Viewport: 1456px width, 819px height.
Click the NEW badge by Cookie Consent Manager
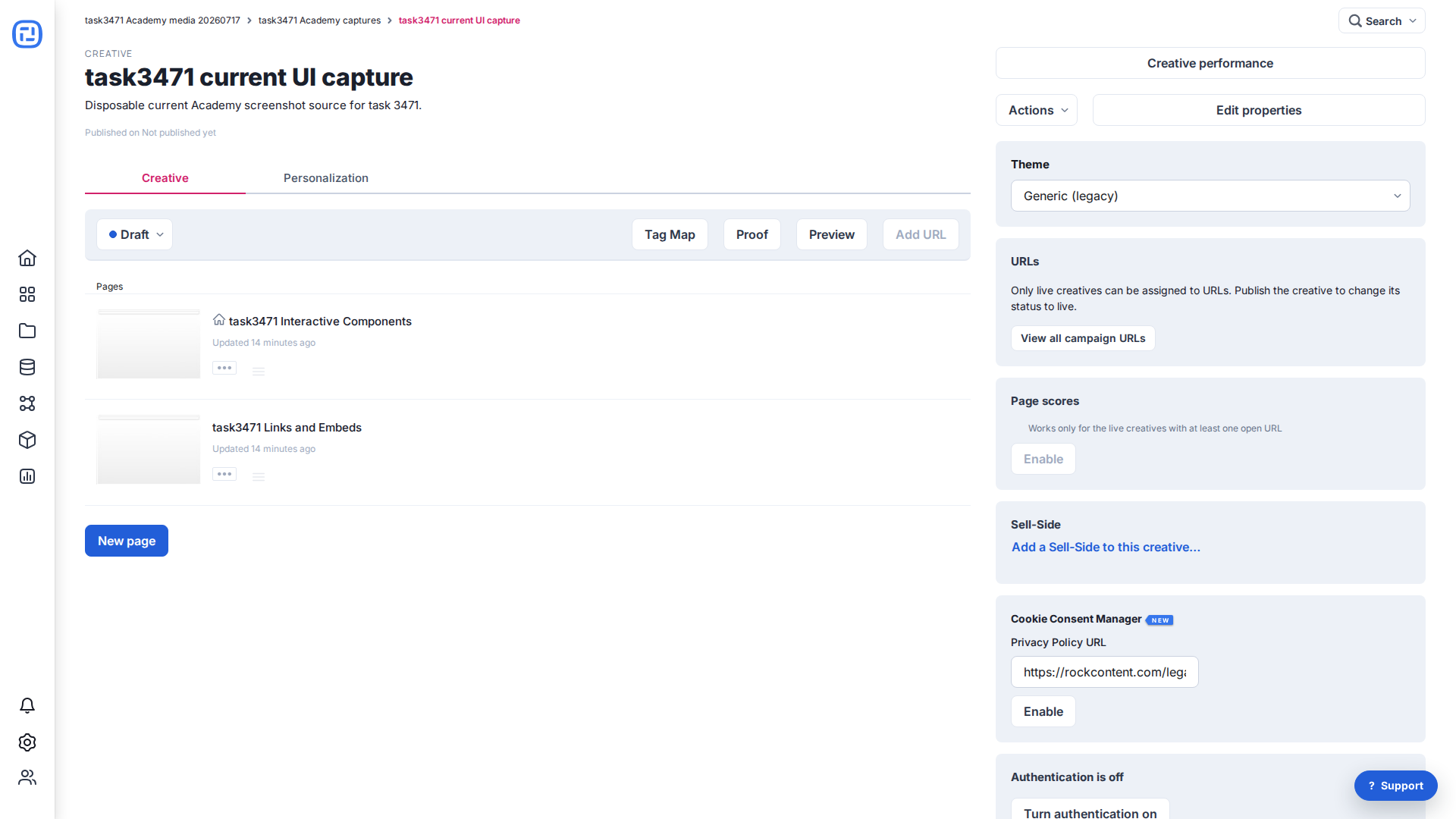1159,620
